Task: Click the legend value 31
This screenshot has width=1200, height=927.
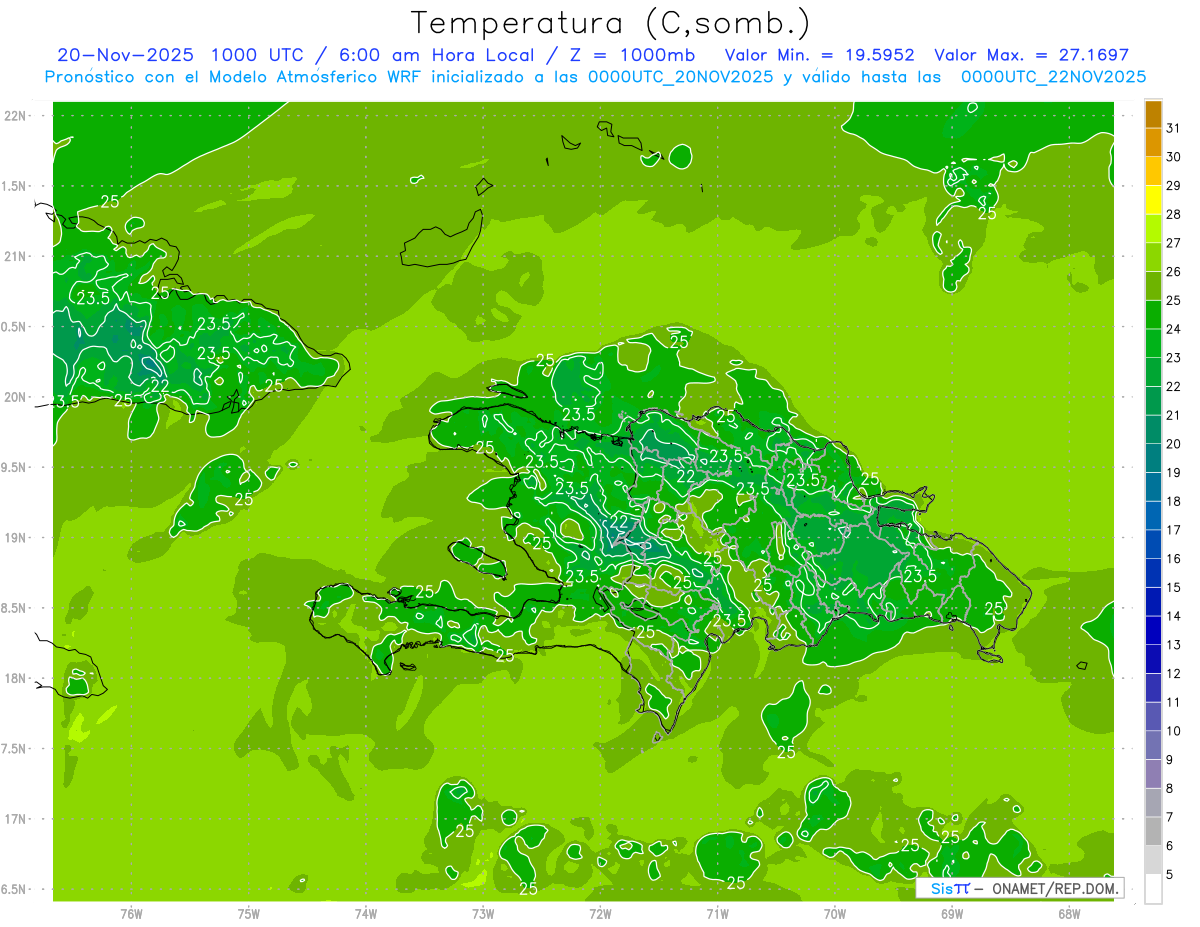Action: [x=1174, y=128]
